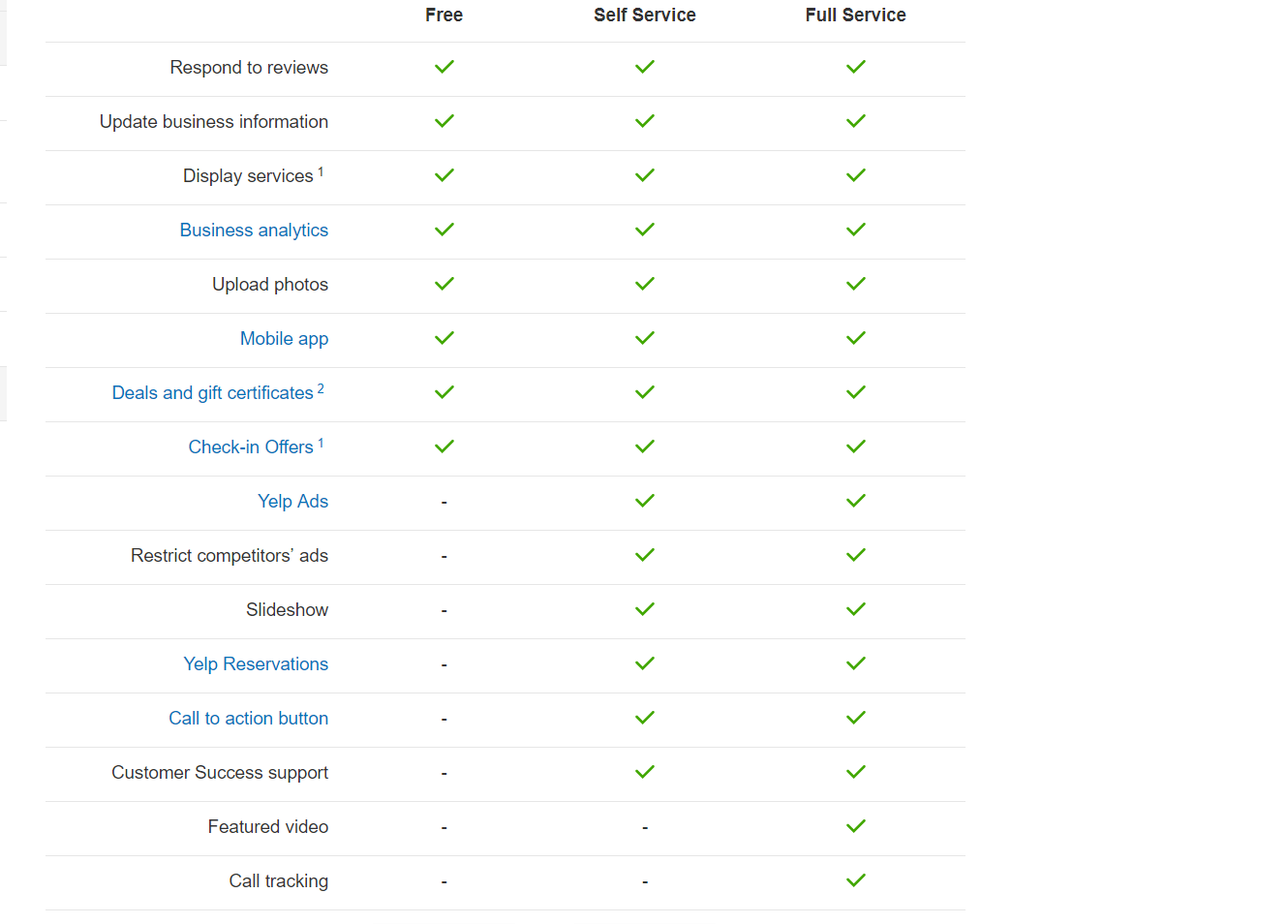Click the Free checkmark for Respond to reviews
Viewport: 1288px width, 924px height.
point(445,67)
